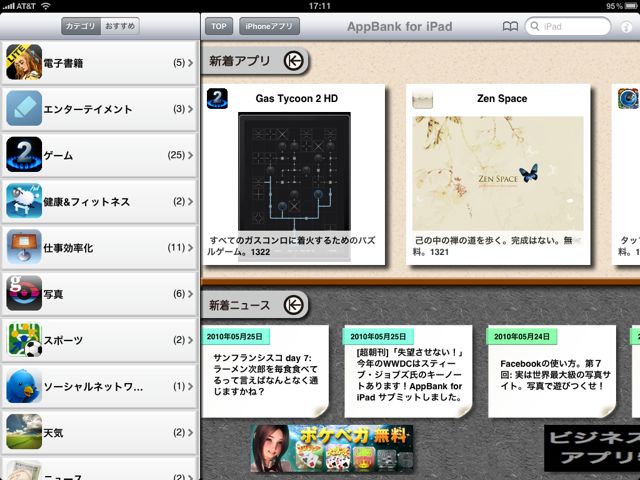
Task: Tap the info icon beside search field
Action: [626, 27]
